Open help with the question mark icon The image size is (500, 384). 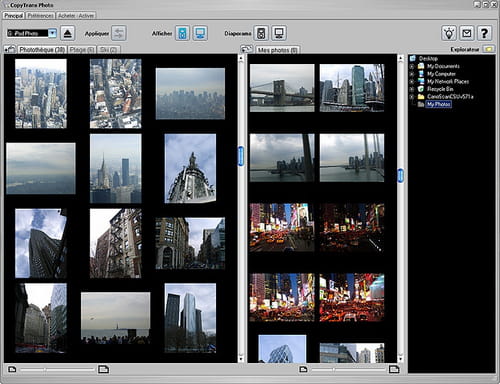[484, 33]
